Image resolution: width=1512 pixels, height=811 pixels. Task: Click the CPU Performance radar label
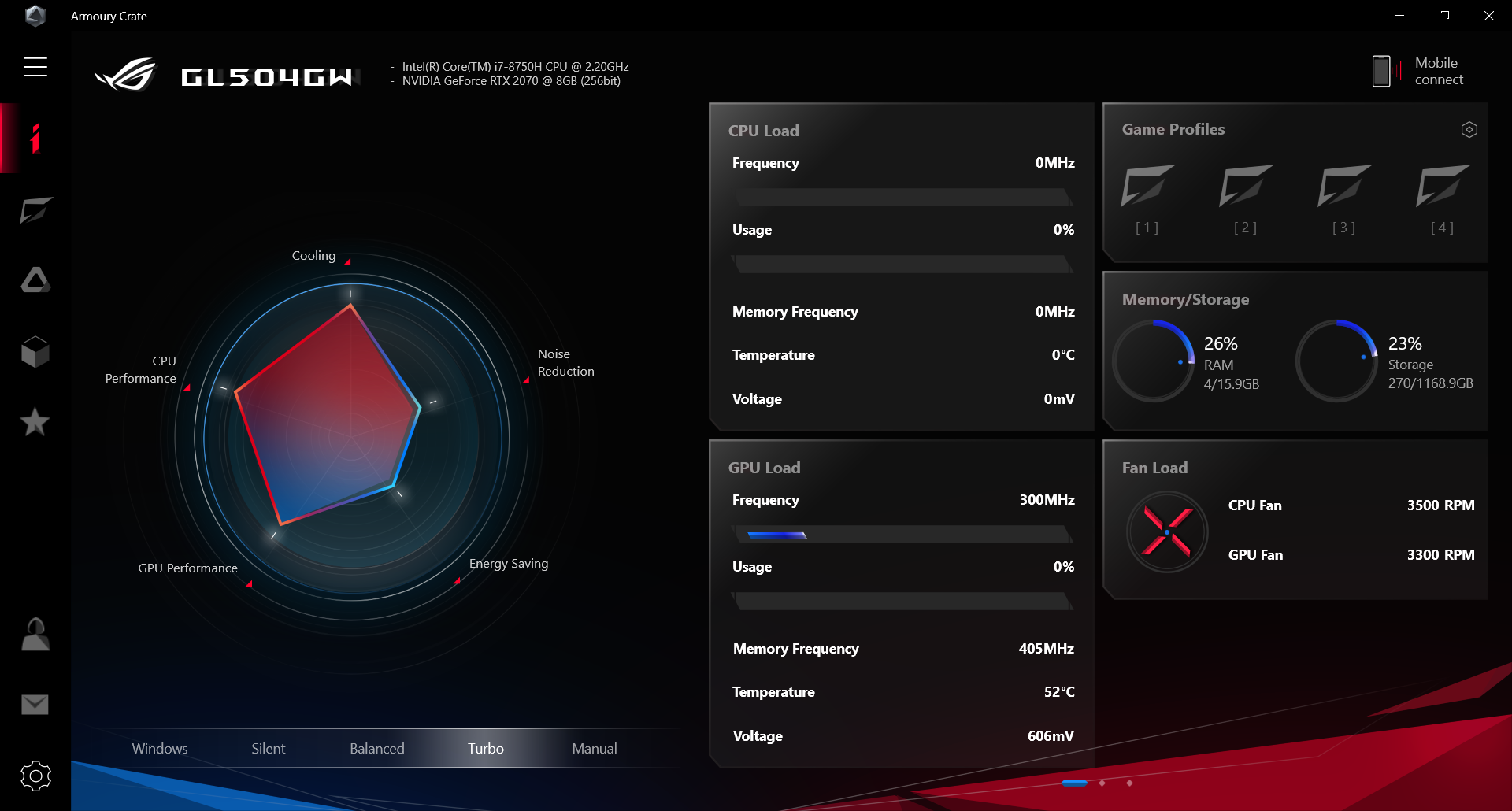coord(141,369)
